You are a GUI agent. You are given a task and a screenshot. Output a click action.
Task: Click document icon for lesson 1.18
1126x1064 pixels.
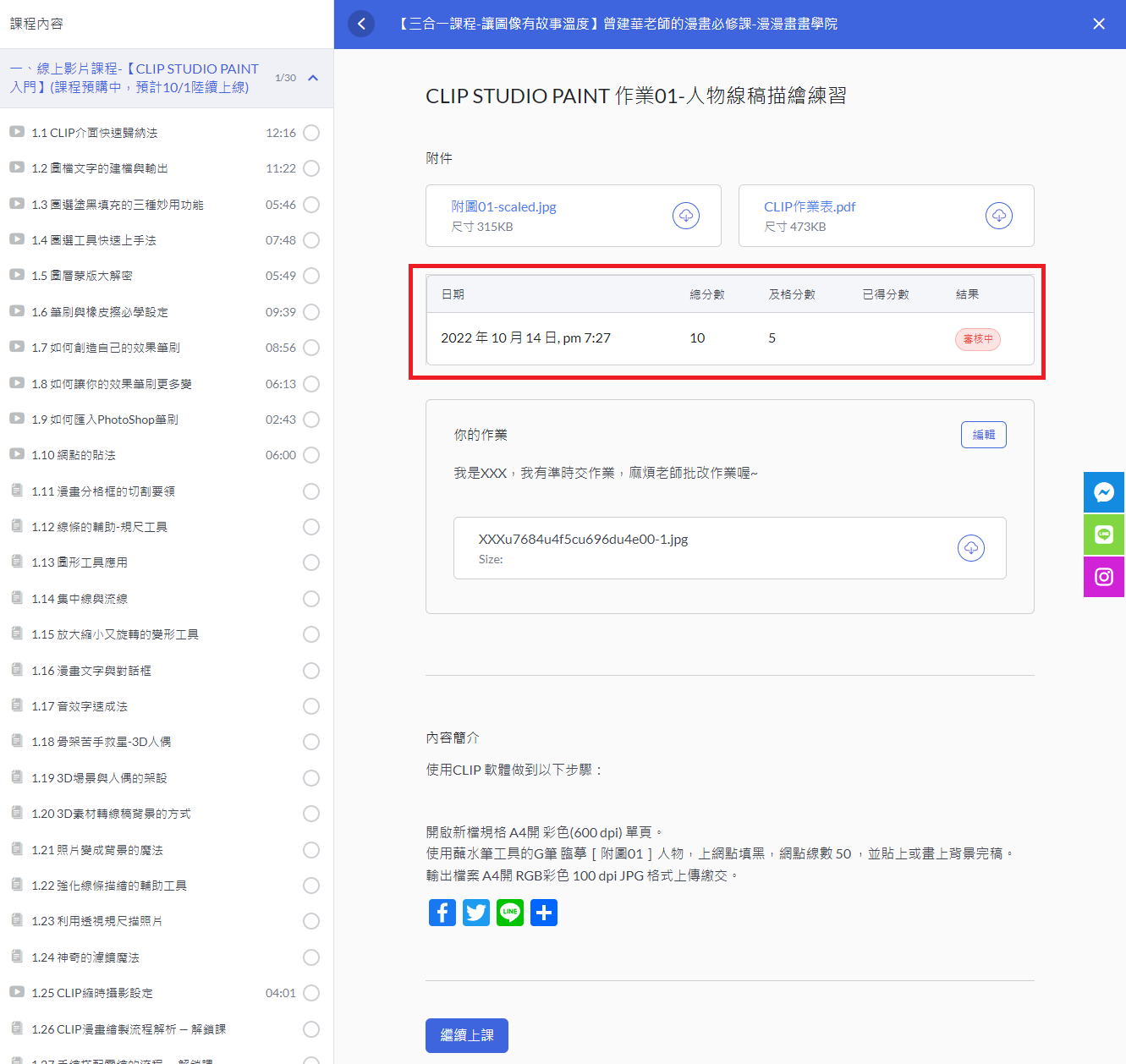17,741
